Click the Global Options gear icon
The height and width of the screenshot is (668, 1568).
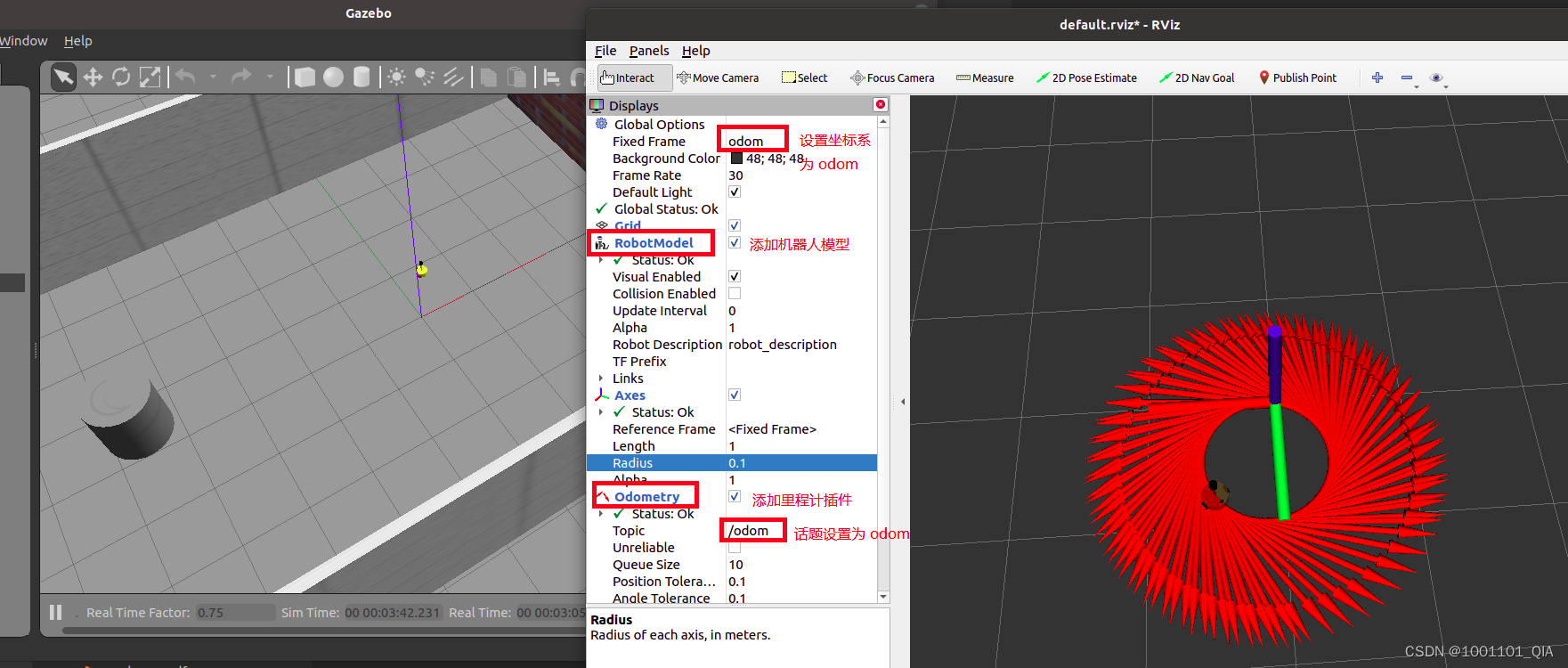[602, 124]
